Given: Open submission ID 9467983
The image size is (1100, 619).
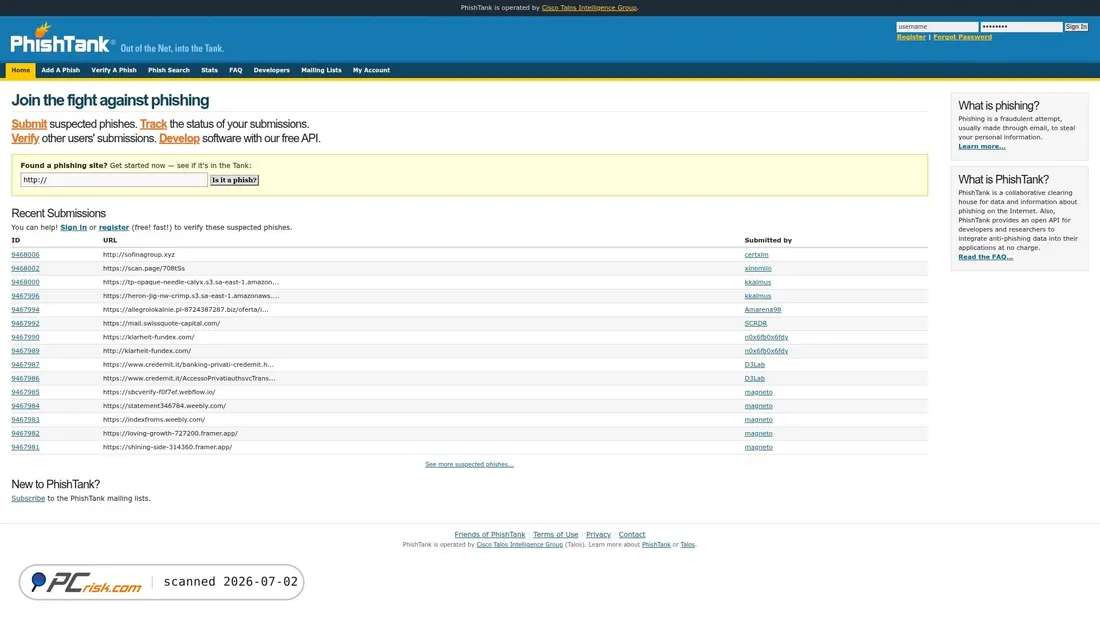Looking at the screenshot, I should point(25,420).
